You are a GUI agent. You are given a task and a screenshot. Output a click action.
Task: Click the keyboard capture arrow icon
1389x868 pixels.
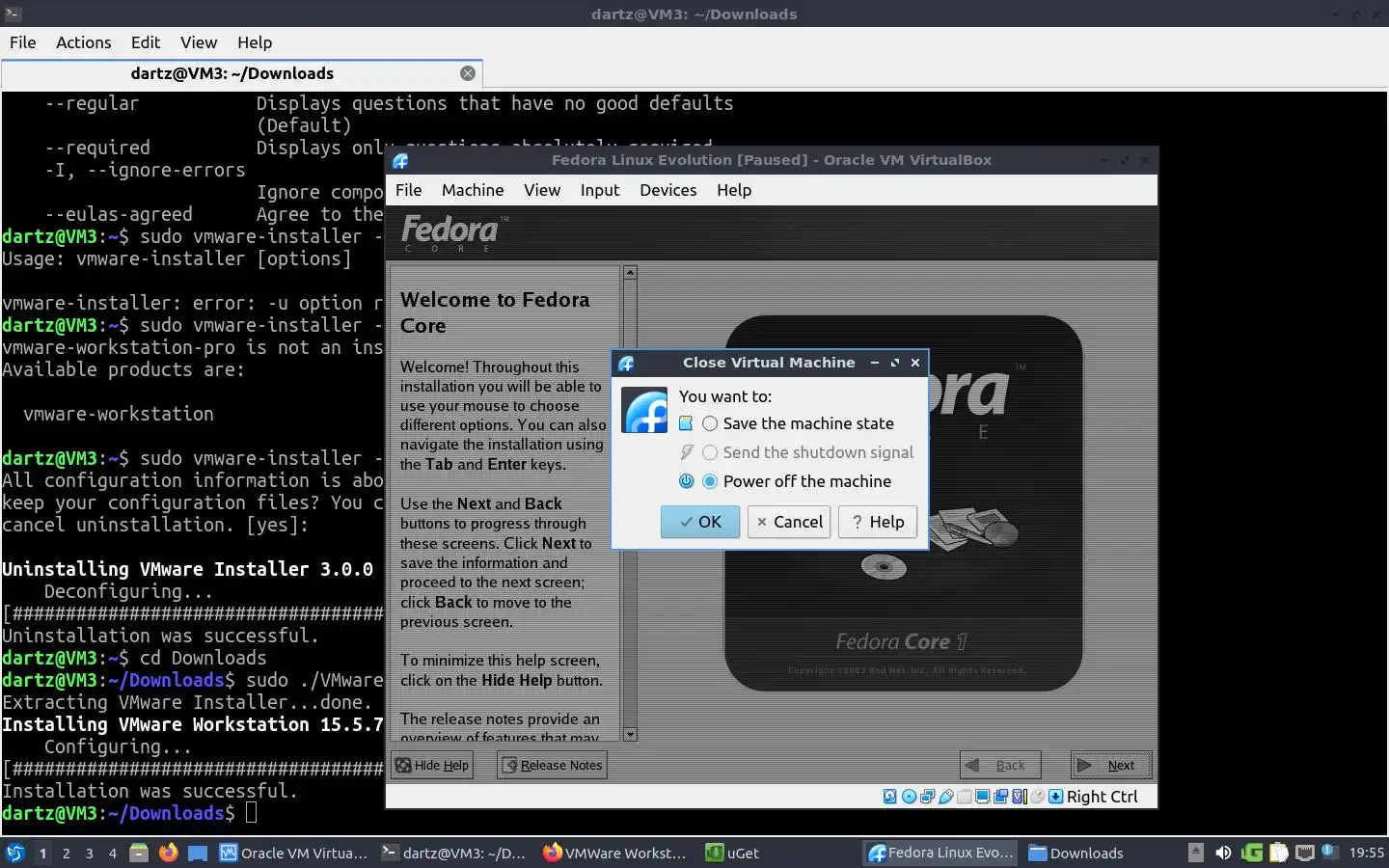[1055, 797]
